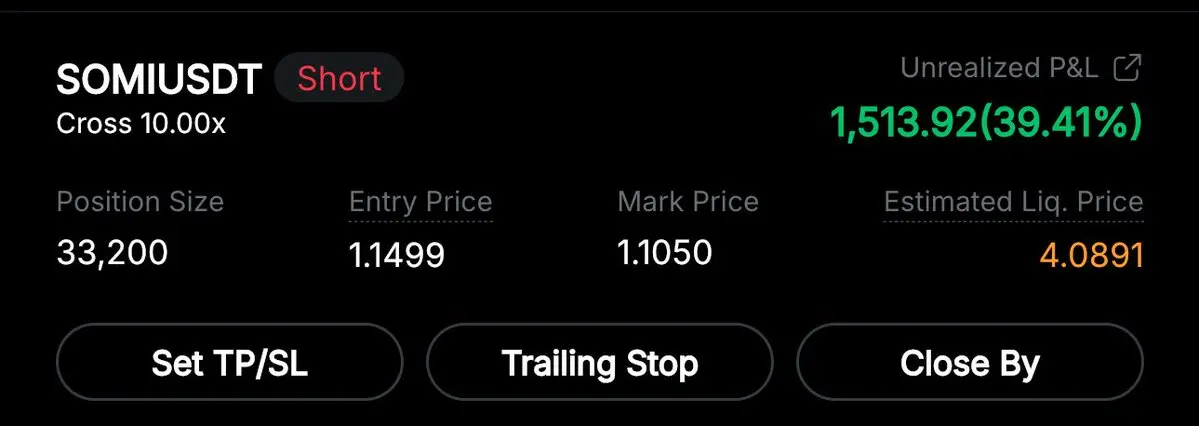Screen dimensions: 1199x426
Task: Select the Close By button
Action: click(x=970, y=363)
